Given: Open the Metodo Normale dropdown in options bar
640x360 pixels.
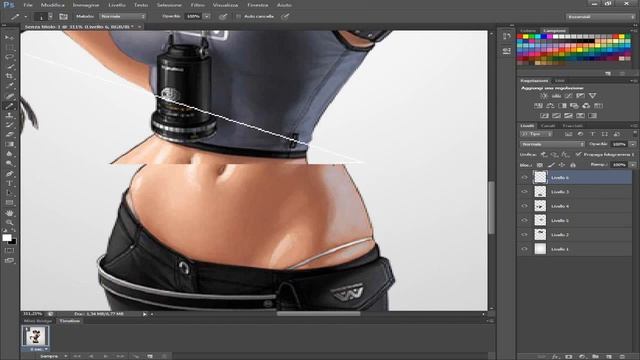Looking at the screenshot, I should (x=122, y=17).
